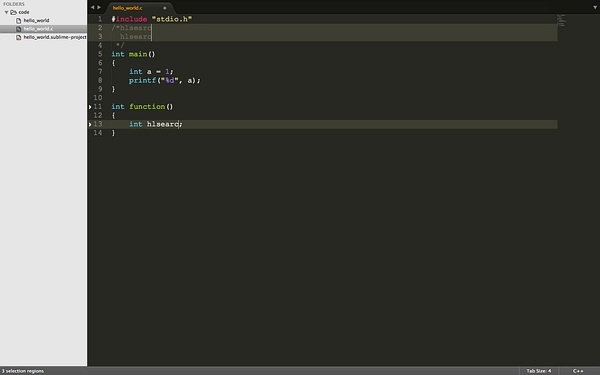Open the tab list dropdown arrow
This screenshot has width=600, height=375.
(x=595, y=7)
